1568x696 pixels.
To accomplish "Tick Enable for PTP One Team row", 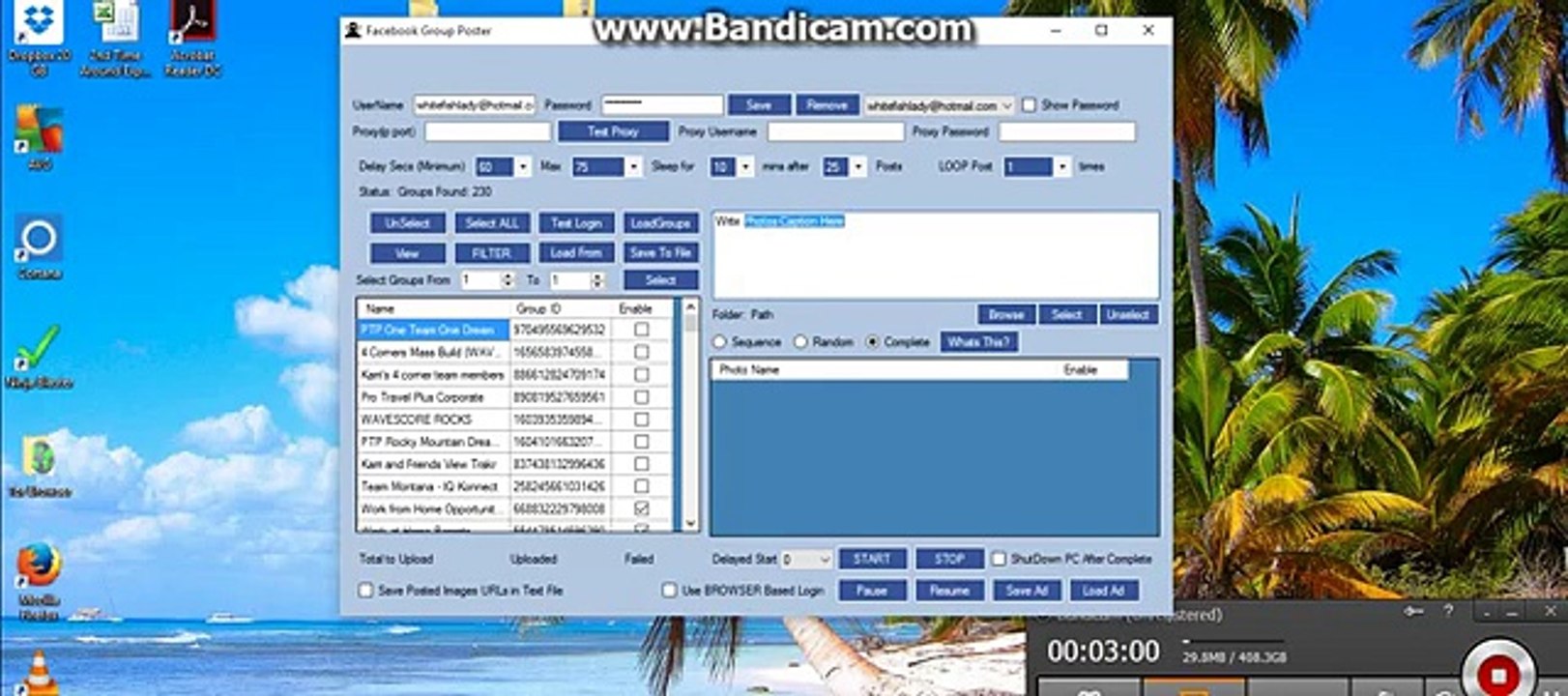I will click(x=641, y=330).
